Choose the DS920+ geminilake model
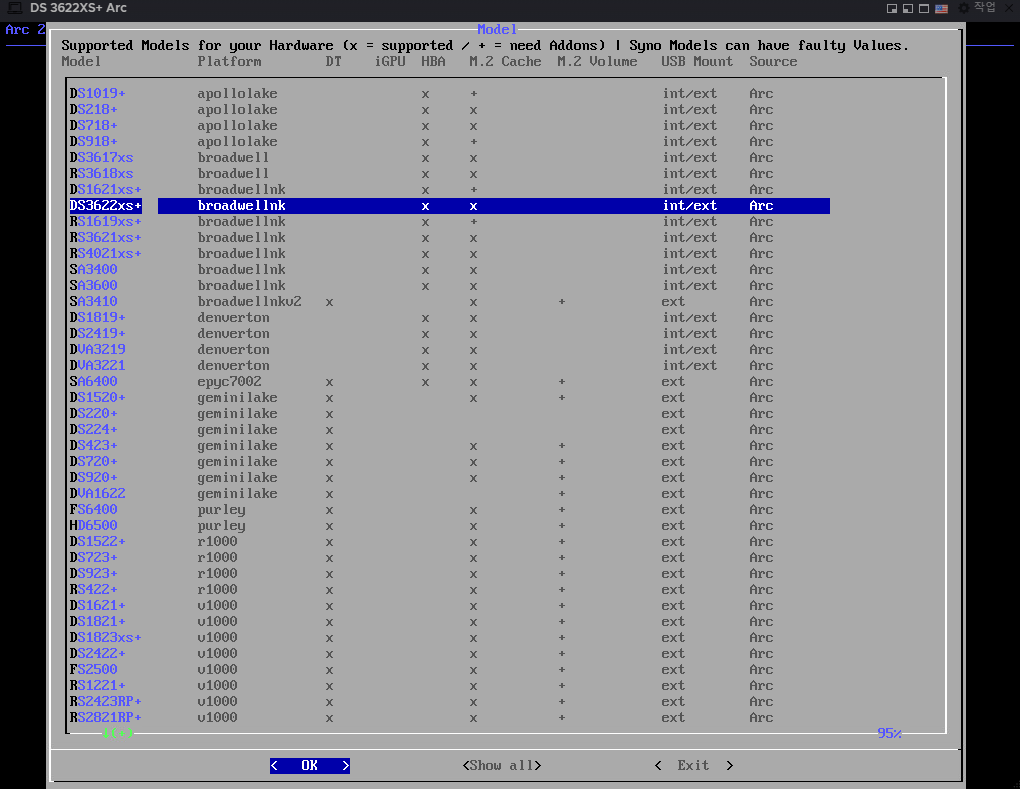 94,477
